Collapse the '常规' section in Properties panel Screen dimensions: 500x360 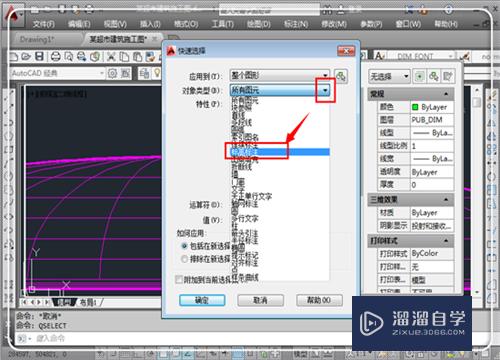pos(446,94)
